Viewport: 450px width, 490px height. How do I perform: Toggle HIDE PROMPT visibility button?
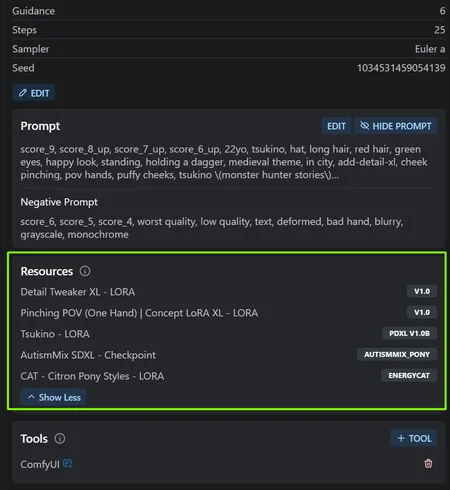point(396,126)
